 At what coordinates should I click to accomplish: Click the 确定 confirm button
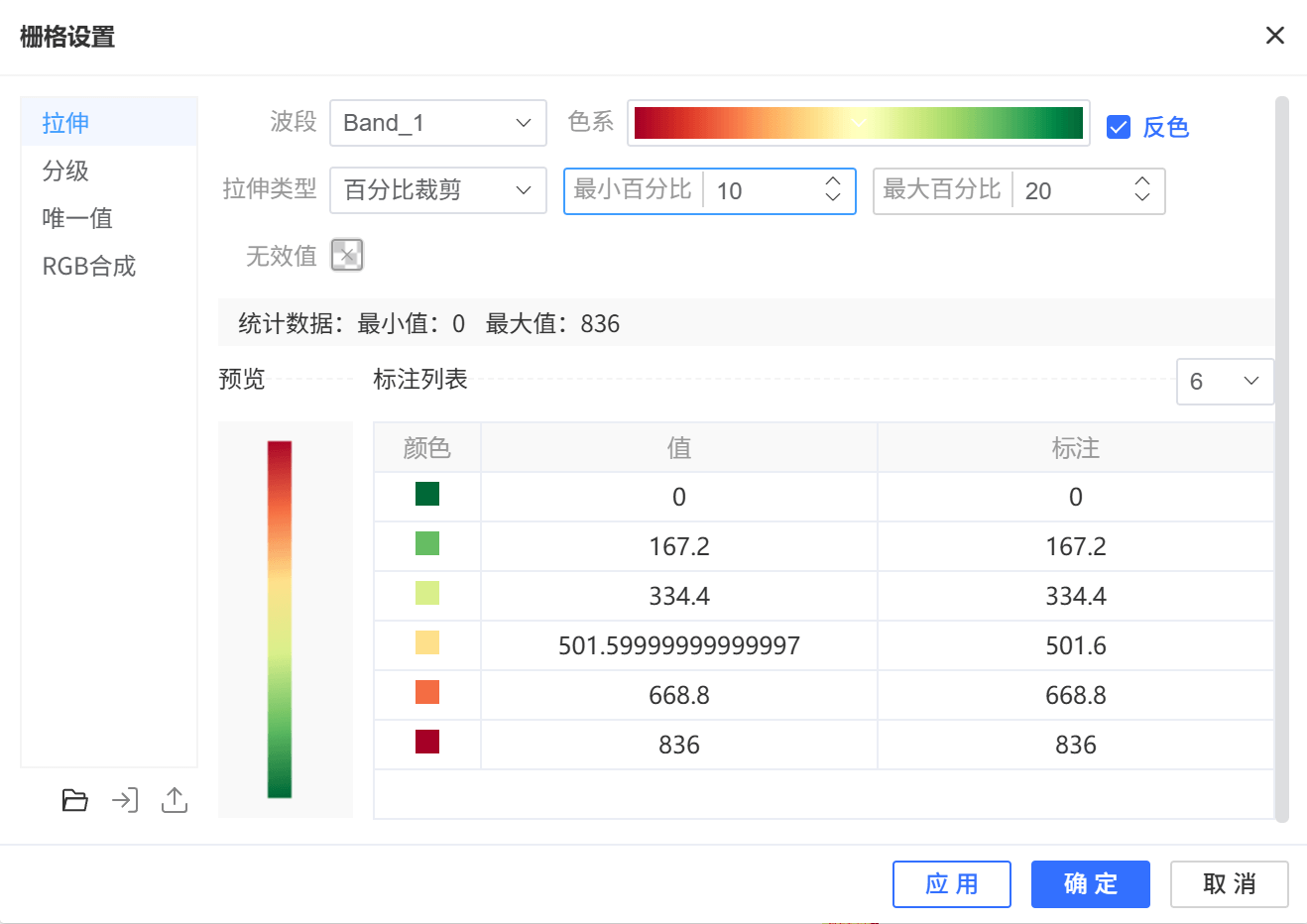[1090, 884]
